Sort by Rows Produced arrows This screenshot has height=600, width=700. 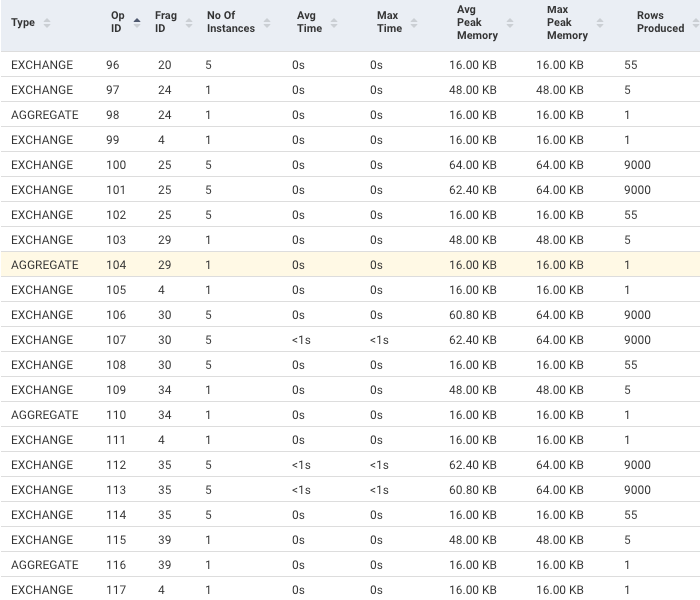696,23
